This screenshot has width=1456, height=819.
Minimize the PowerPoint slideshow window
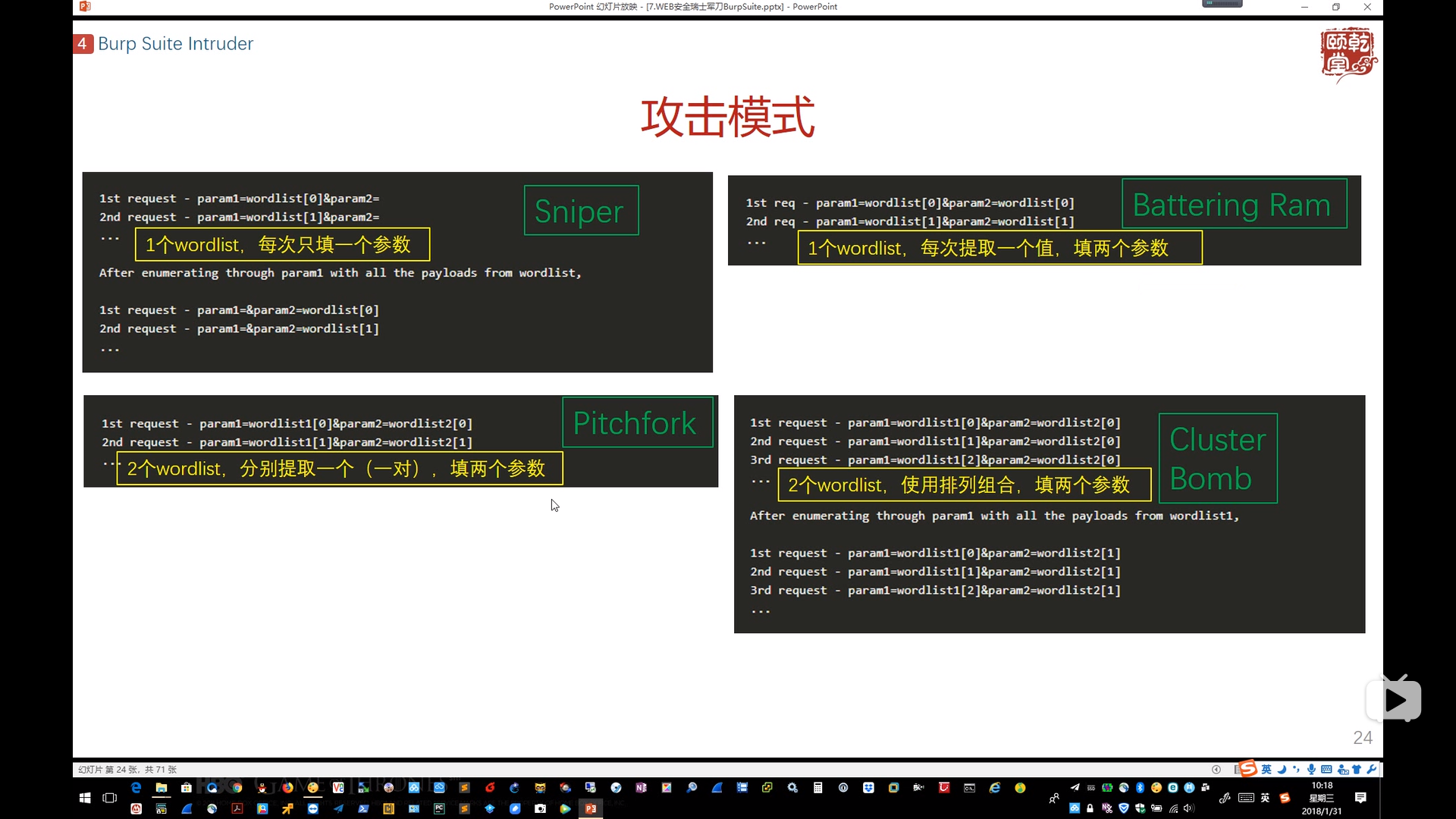[x=1304, y=7]
